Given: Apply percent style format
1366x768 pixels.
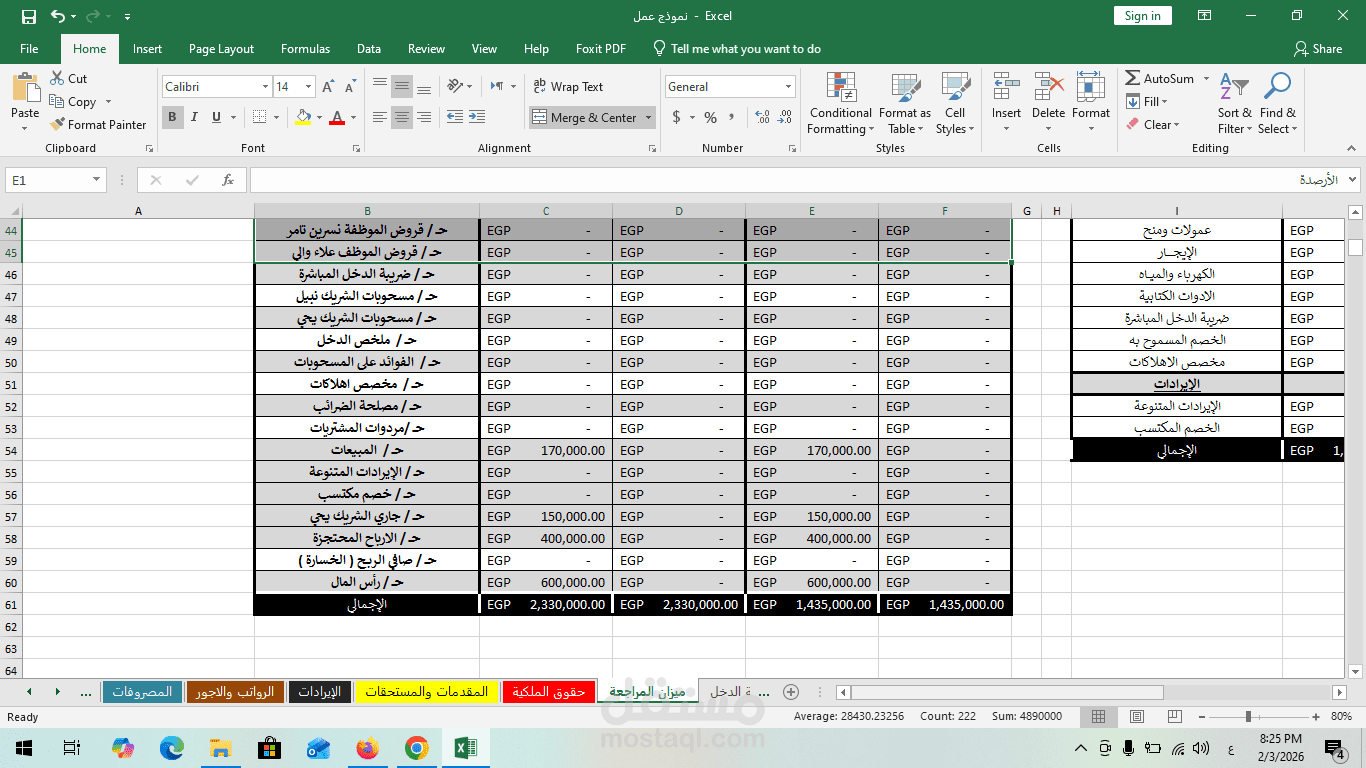Looking at the screenshot, I should pyautogui.click(x=710, y=117).
